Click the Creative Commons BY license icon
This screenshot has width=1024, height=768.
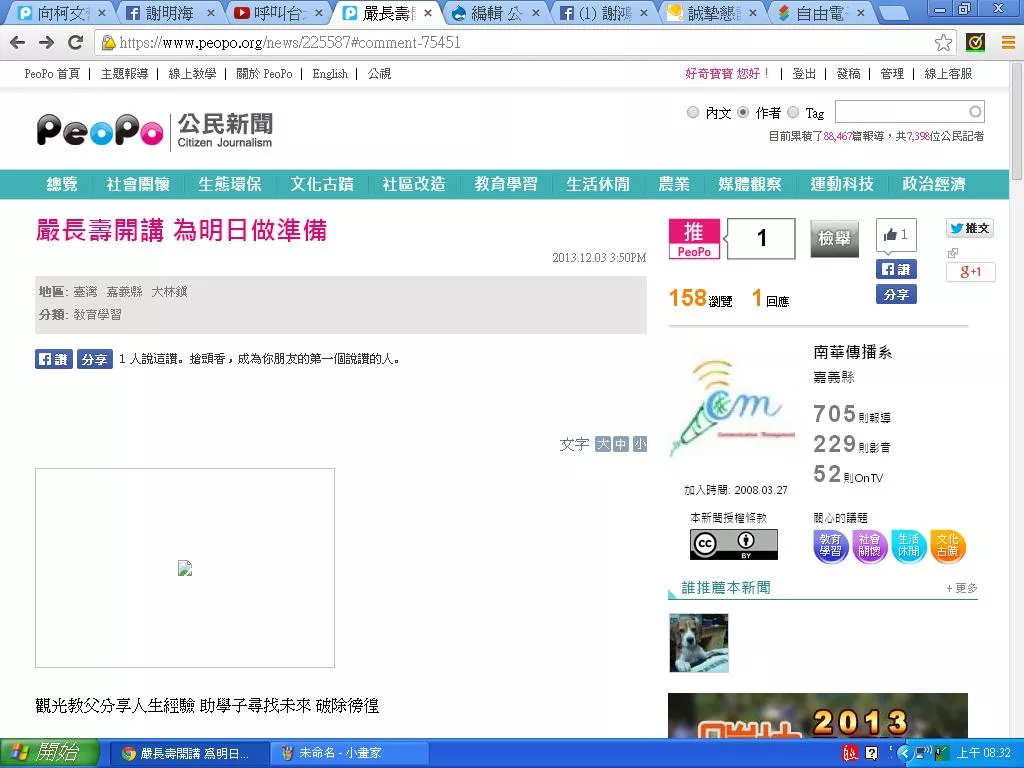(x=734, y=544)
